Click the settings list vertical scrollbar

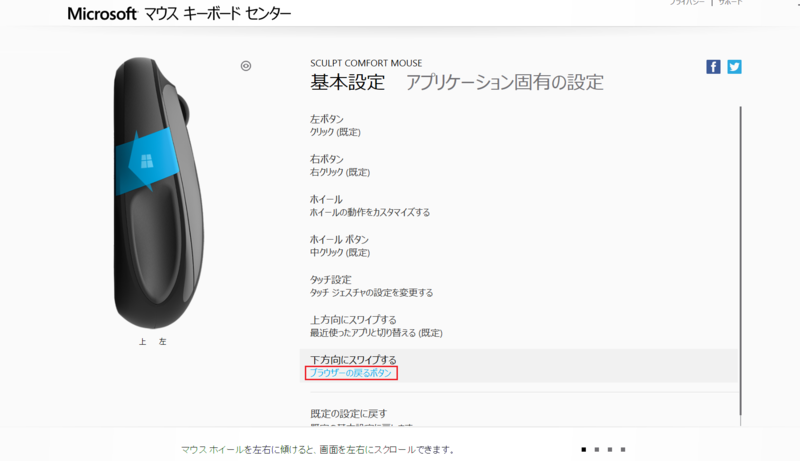point(740,260)
